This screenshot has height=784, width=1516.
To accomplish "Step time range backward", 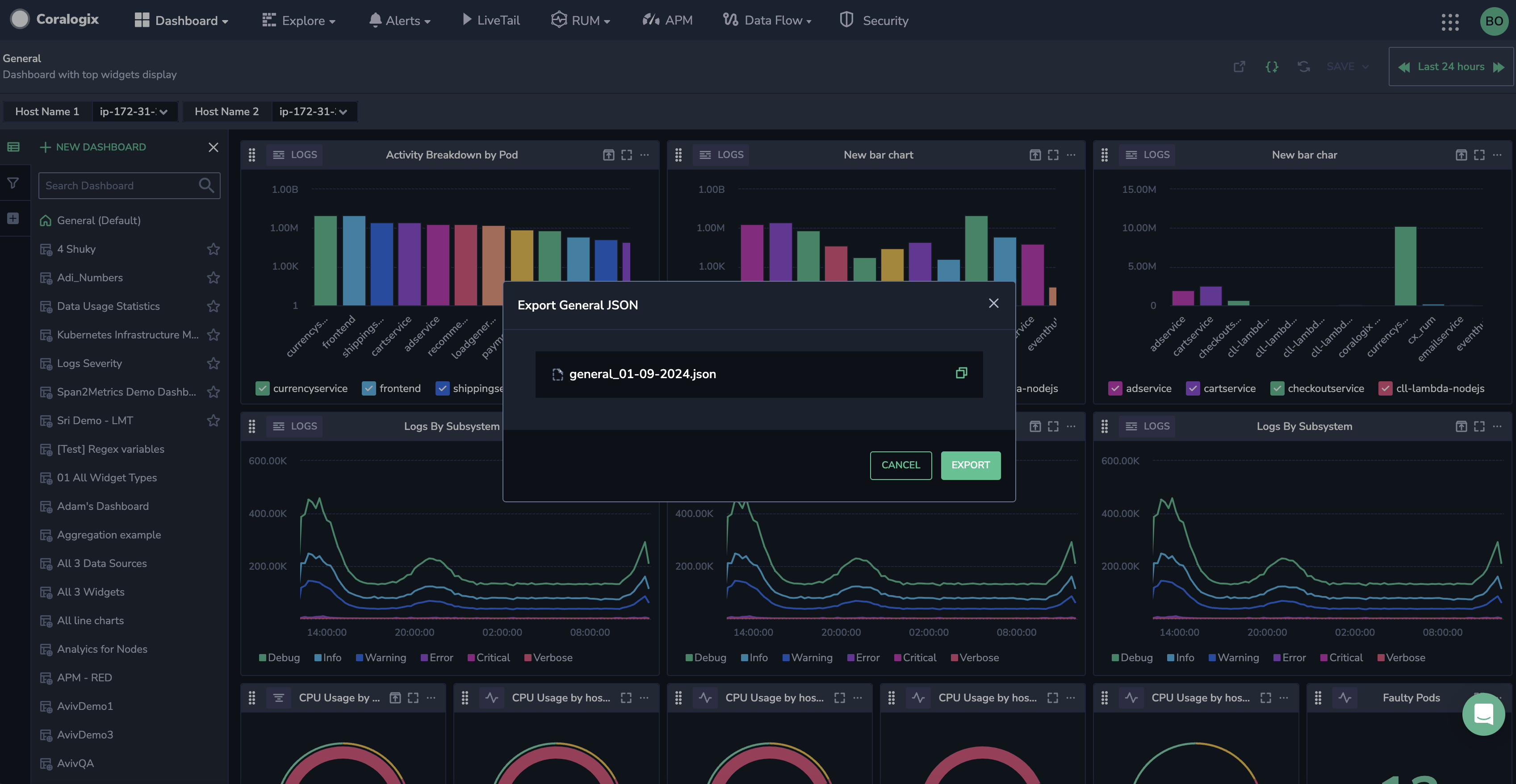I will [x=1403, y=67].
